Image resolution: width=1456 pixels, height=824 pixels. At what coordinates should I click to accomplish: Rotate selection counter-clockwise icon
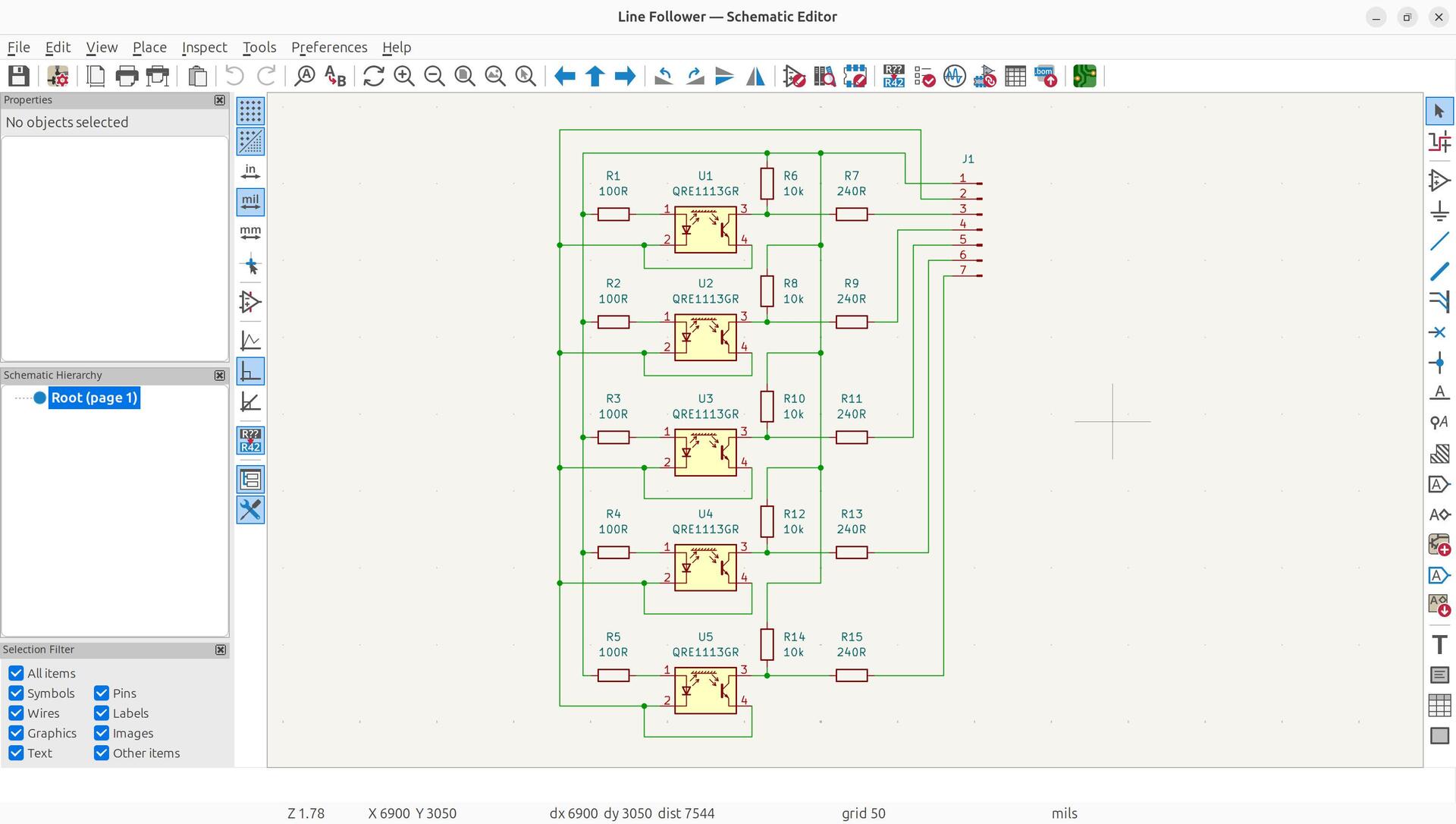664,76
